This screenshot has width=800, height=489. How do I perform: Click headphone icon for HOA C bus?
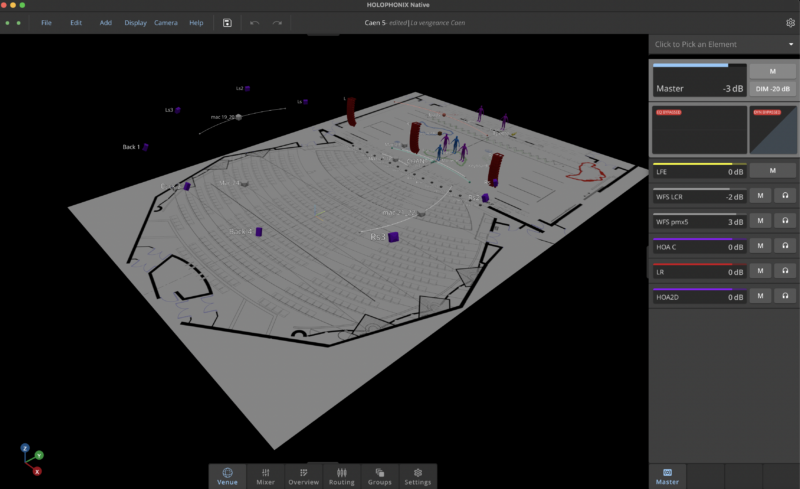click(786, 246)
